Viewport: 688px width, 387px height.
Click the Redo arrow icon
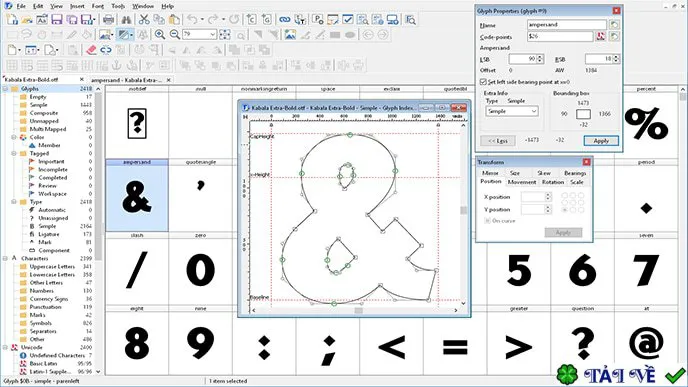click(x=213, y=20)
